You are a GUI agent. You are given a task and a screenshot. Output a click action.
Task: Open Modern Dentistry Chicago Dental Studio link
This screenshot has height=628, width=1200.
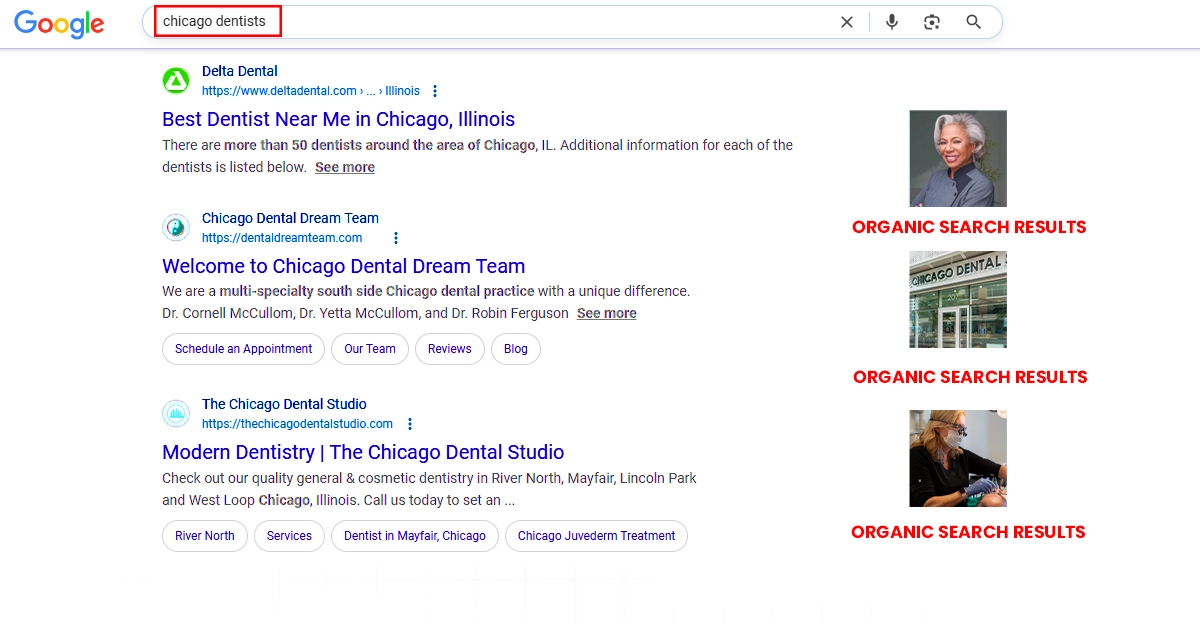(363, 452)
